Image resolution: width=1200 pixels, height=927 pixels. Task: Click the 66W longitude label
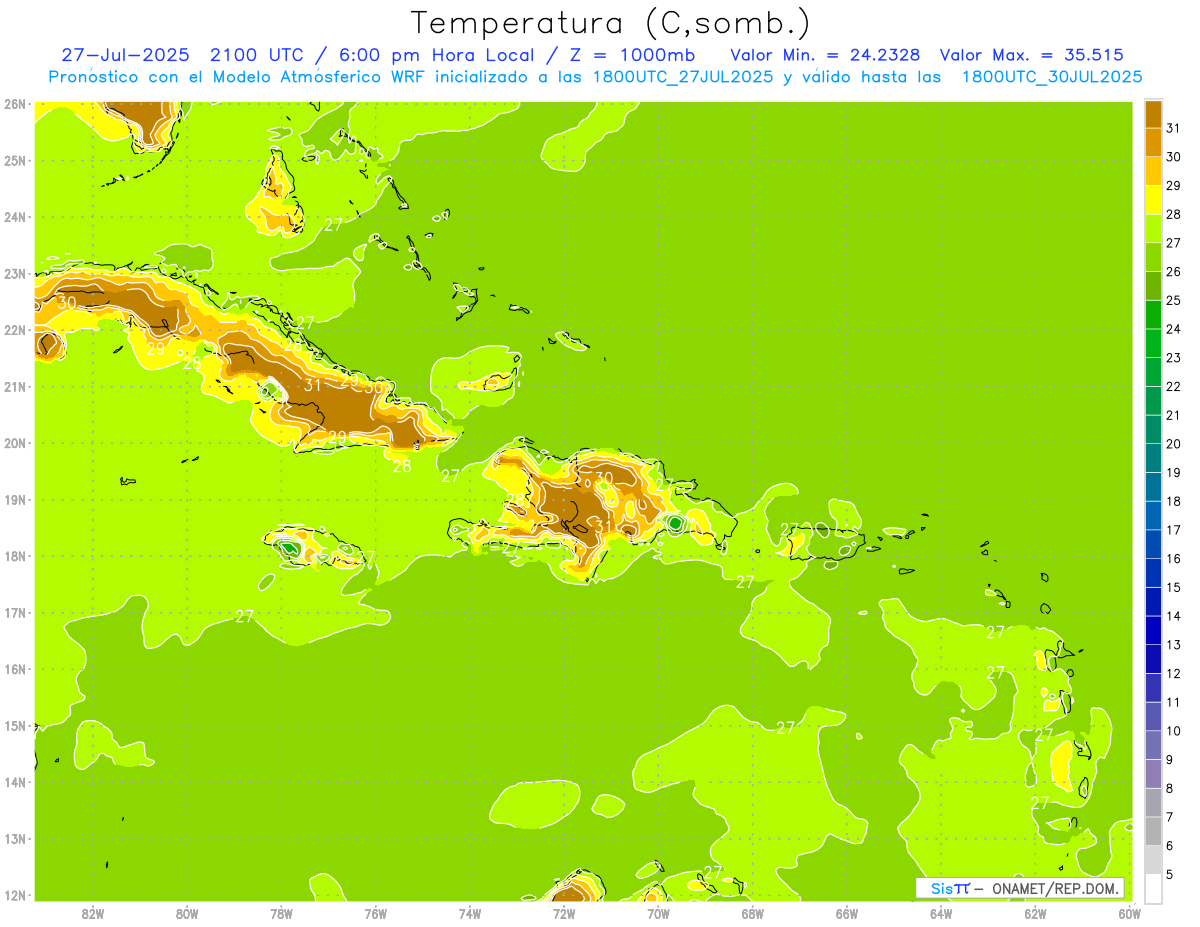(x=846, y=913)
